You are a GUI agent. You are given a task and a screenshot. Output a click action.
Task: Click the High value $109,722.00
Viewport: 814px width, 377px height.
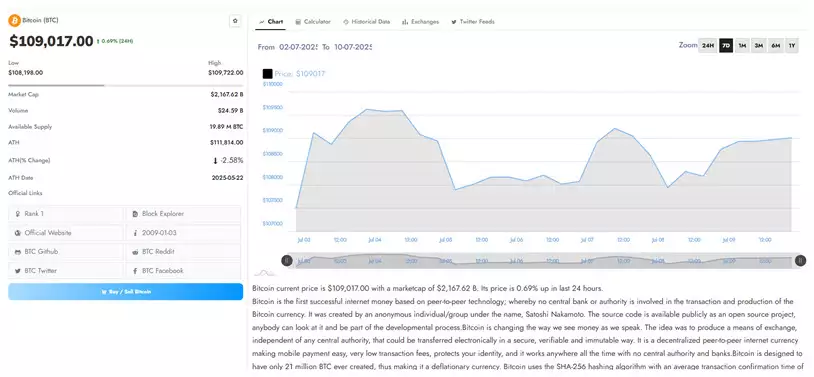226,73
